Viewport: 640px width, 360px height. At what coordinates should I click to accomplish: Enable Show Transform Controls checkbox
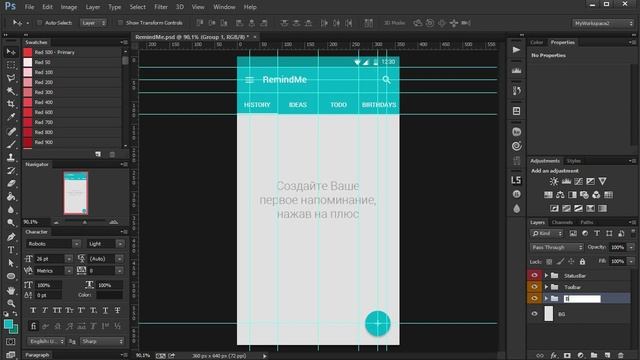click(x=120, y=23)
